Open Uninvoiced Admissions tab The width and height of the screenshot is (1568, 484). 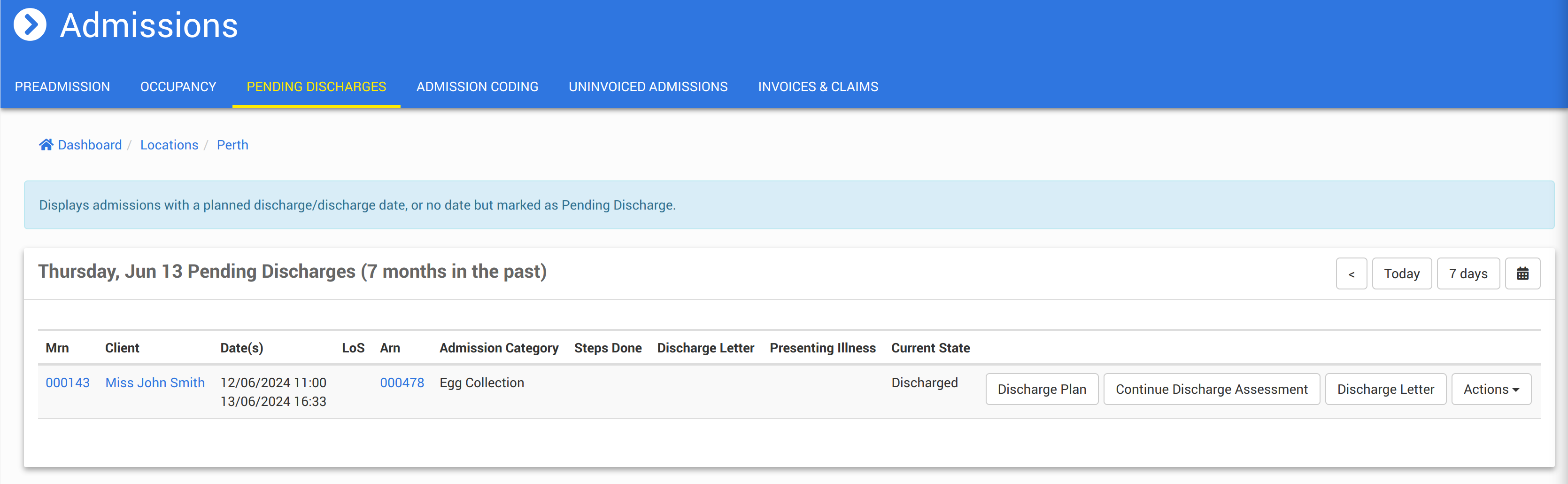tap(648, 87)
